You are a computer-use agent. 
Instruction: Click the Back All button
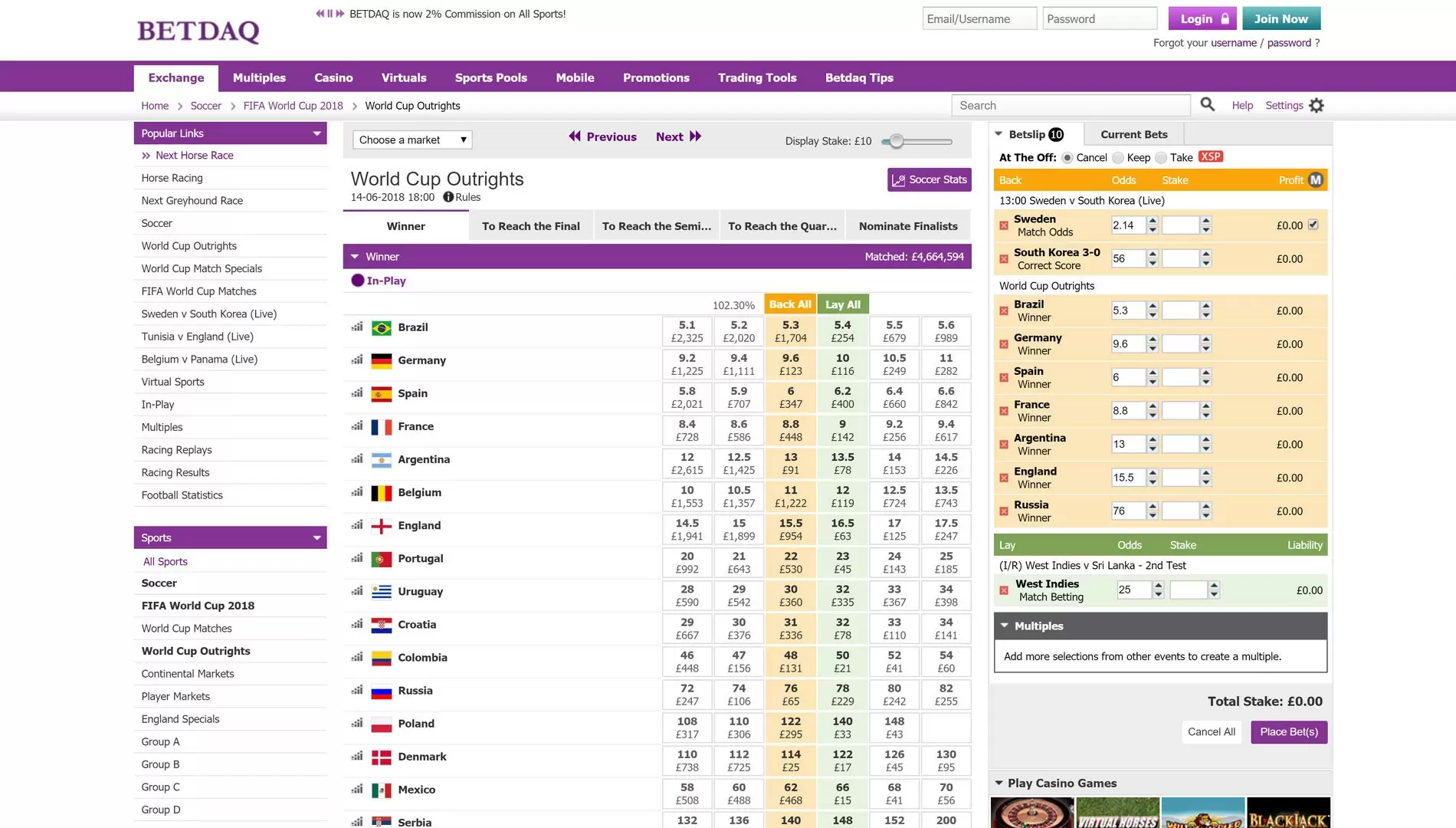coord(790,304)
